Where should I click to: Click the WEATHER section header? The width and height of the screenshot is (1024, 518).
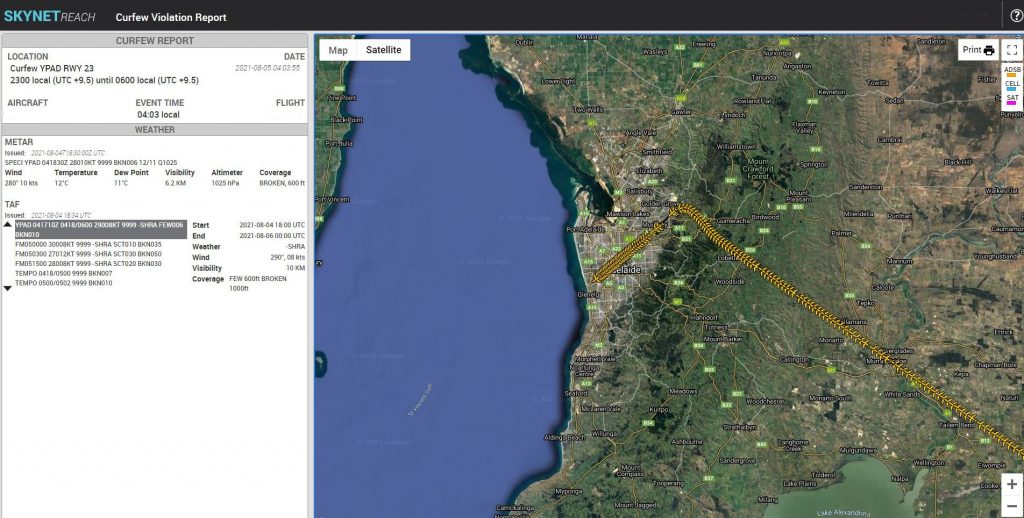click(155, 129)
